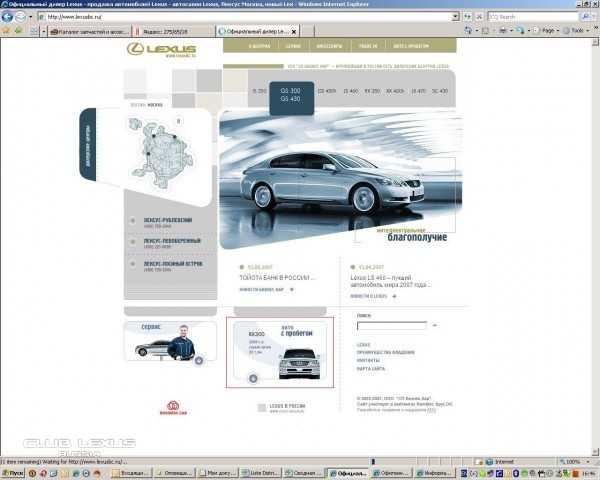This screenshot has height=480, width=600.
Task: Click the Lexus logo in the header
Action: (161, 49)
